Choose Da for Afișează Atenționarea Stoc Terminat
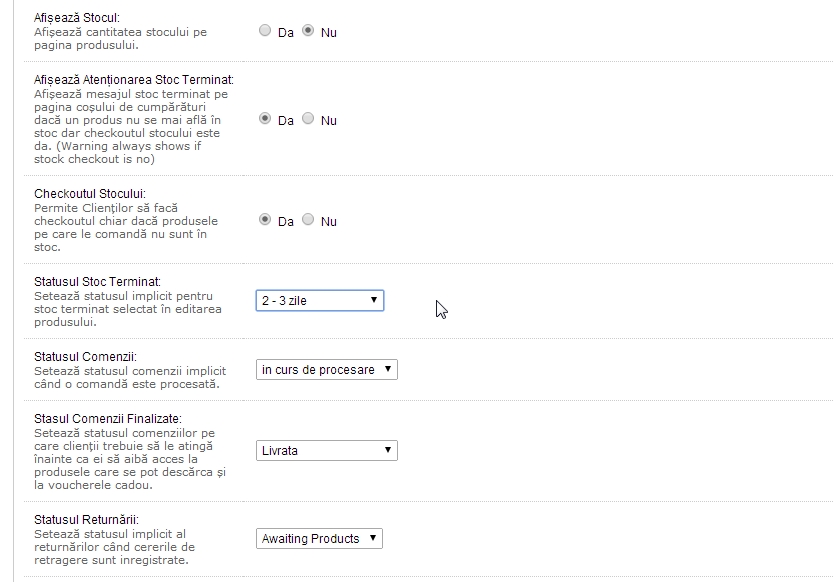The height and width of the screenshot is (582, 834). [x=265, y=119]
